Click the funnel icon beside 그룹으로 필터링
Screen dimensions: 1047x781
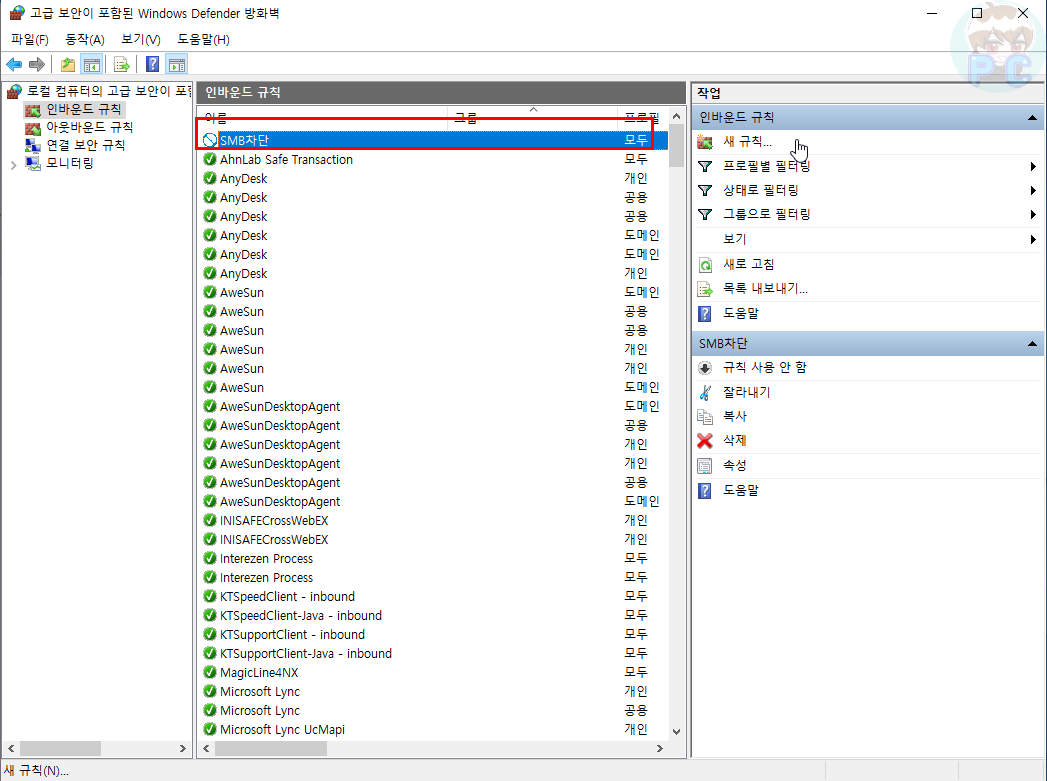coord(704,214)
